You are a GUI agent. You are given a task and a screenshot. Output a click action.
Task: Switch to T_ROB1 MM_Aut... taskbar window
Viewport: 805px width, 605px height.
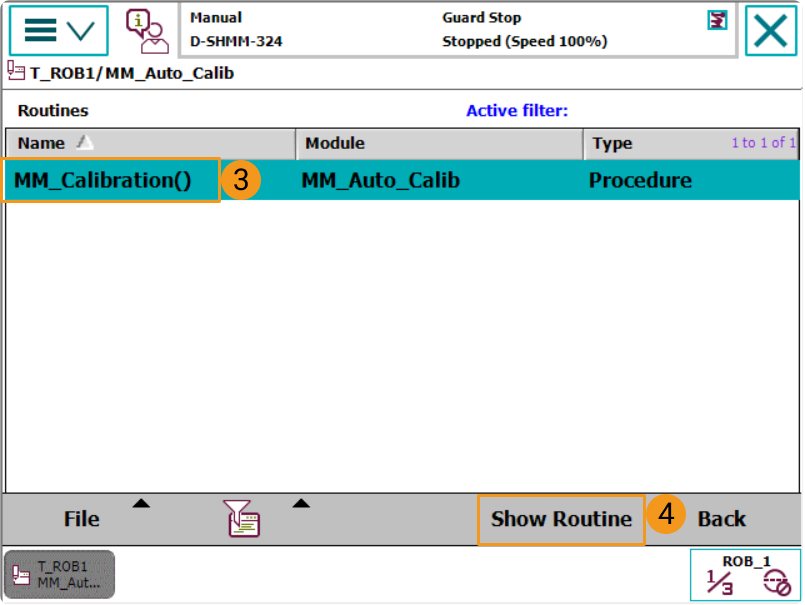[60, 574]
